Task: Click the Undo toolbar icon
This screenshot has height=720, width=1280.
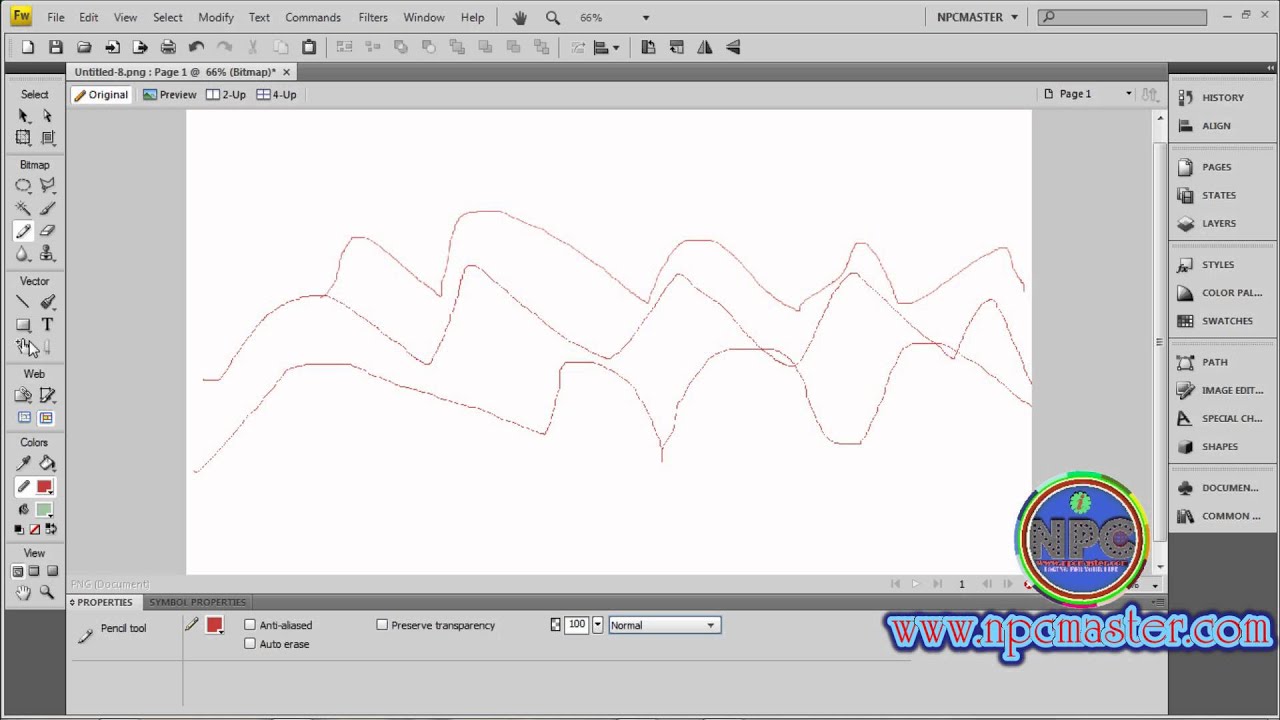Action: (x=196, y=47)
